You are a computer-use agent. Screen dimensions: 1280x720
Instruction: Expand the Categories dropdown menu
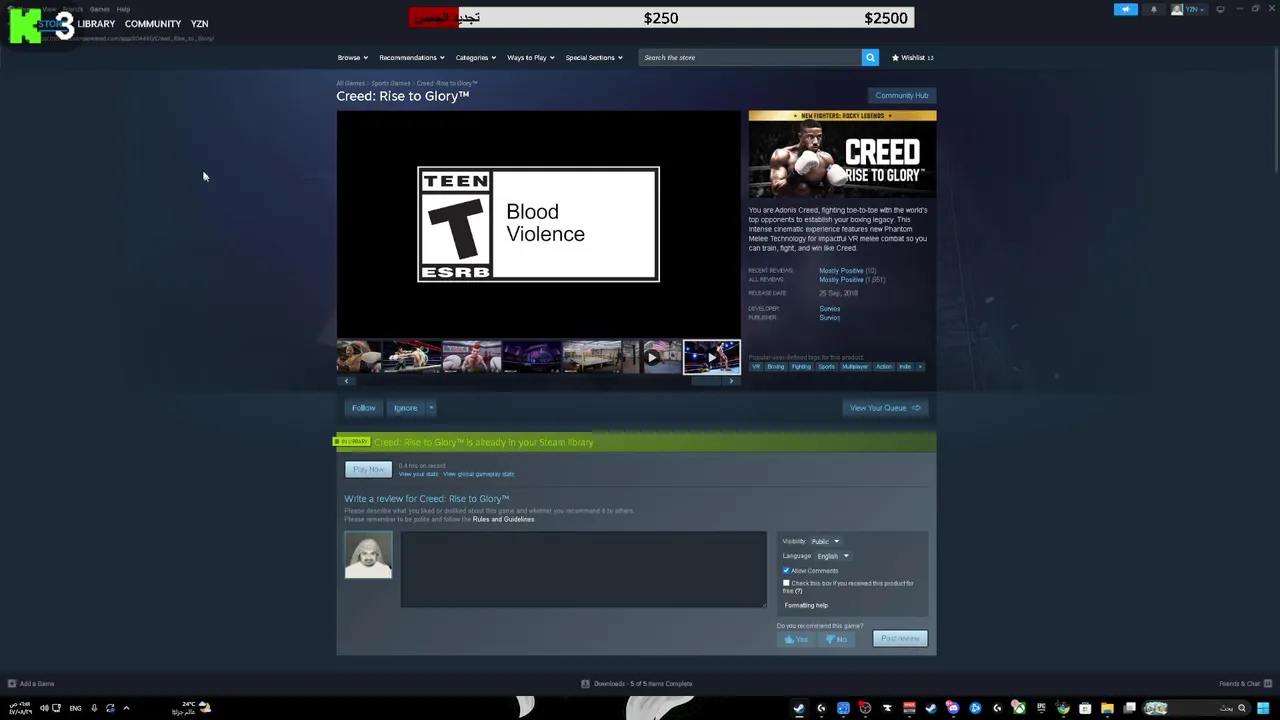tap(476, 57)
